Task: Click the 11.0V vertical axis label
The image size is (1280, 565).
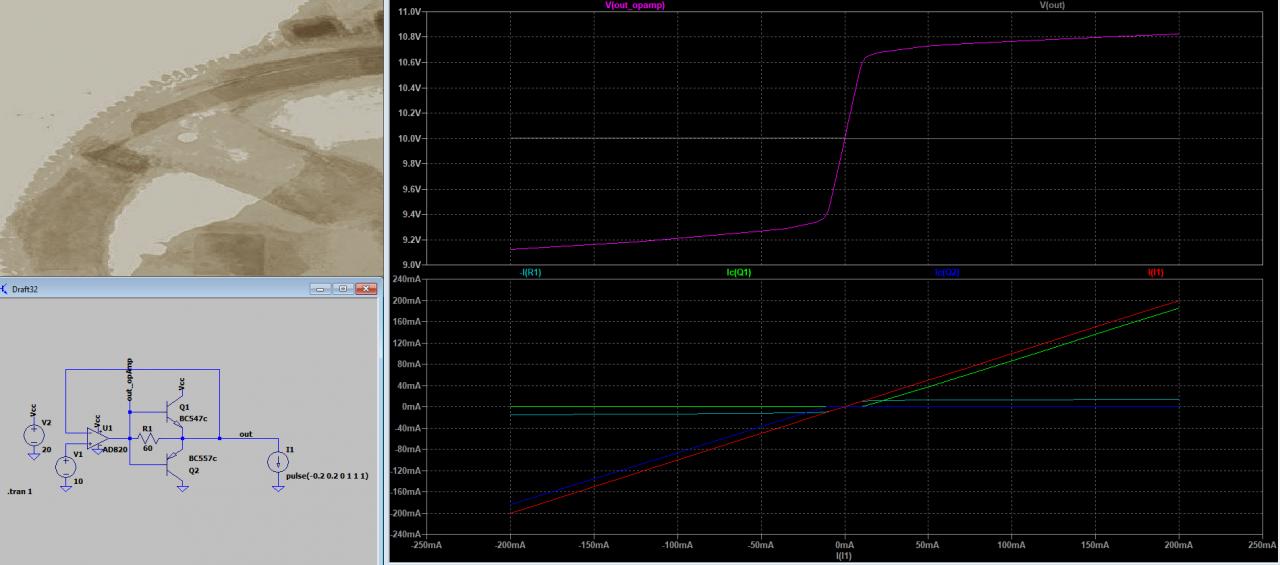Action: 408,11
